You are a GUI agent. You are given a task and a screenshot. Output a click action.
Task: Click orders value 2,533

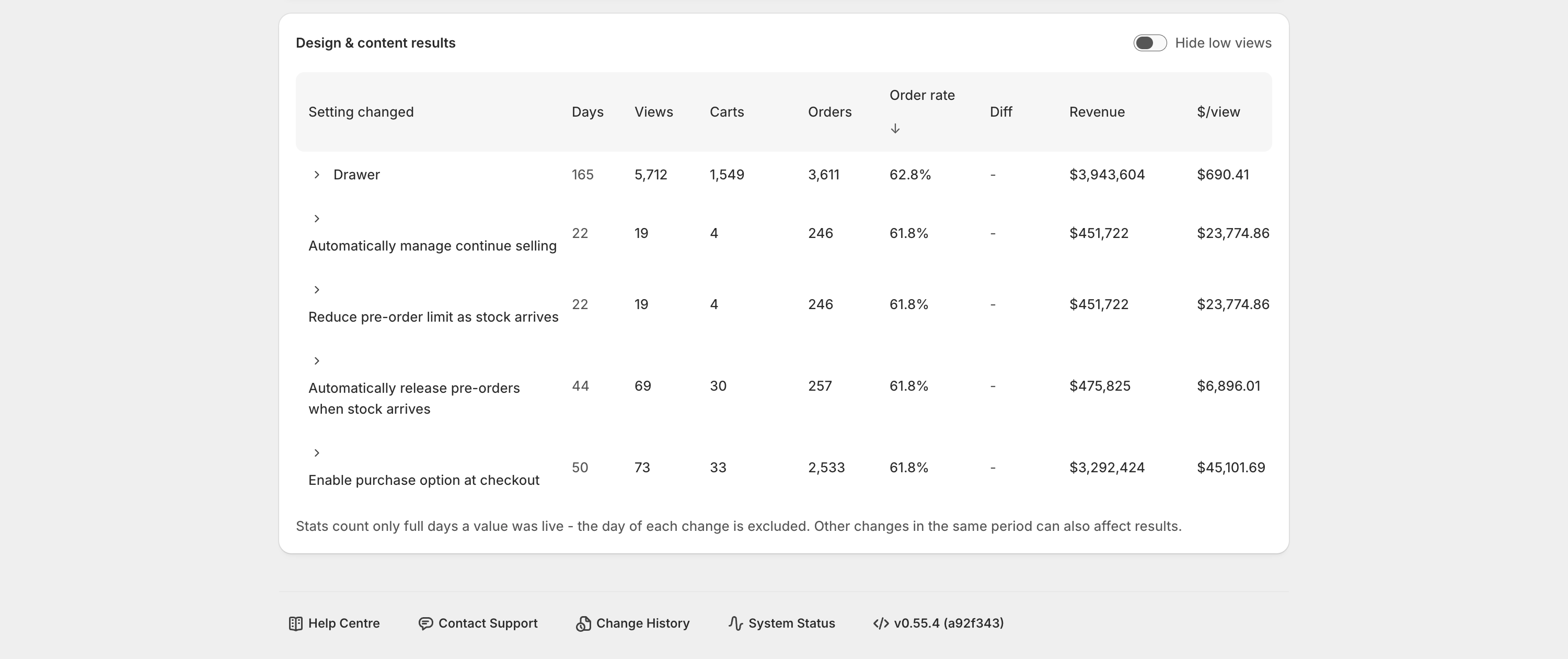click(826, 468)
